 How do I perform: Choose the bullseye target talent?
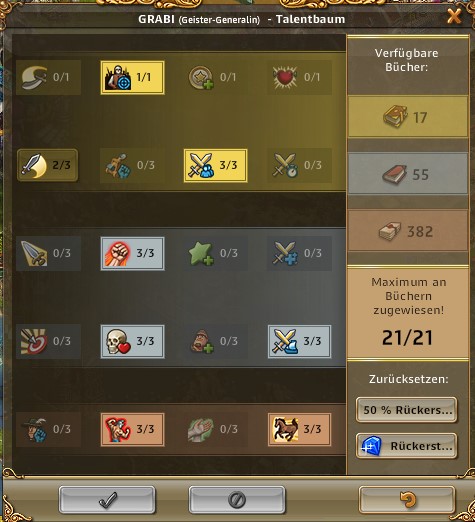48,341
